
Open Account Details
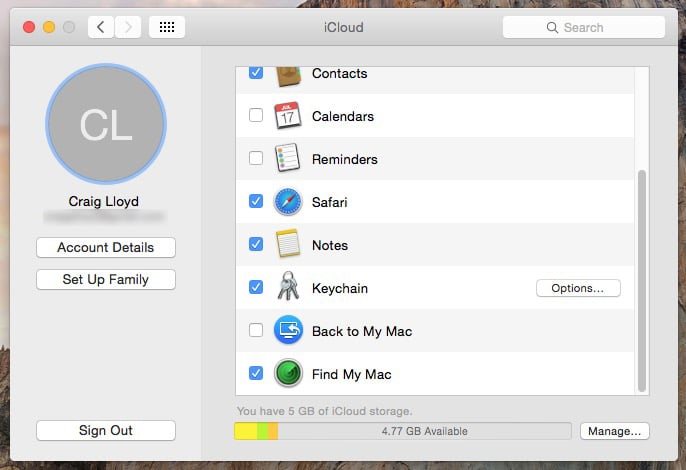(x=106, y=248)
